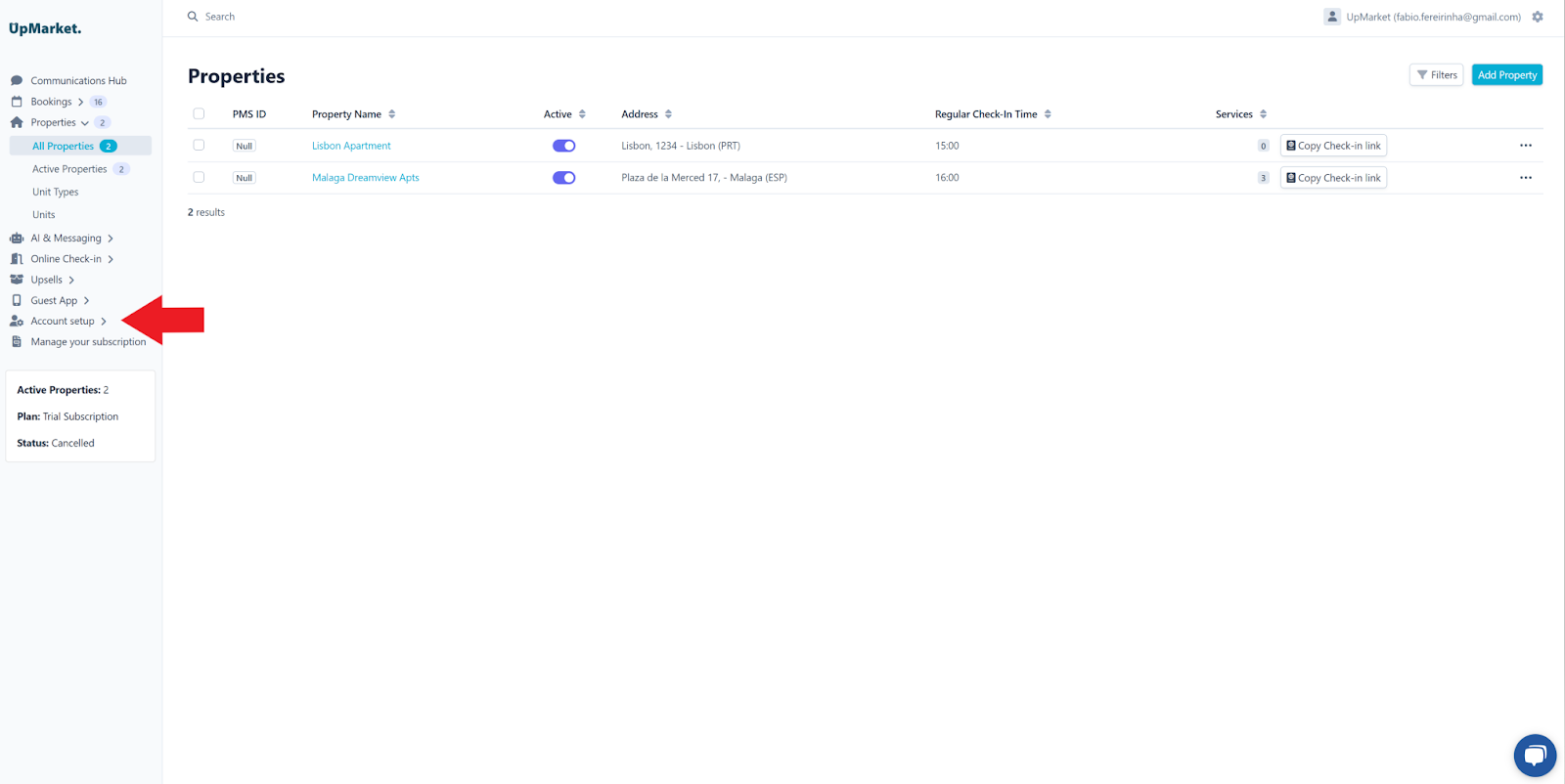Click address 'Plaza de la Merced 17, - Malaga (ESP)'
Screen dimensions: 1565x784
coord(704,178)
